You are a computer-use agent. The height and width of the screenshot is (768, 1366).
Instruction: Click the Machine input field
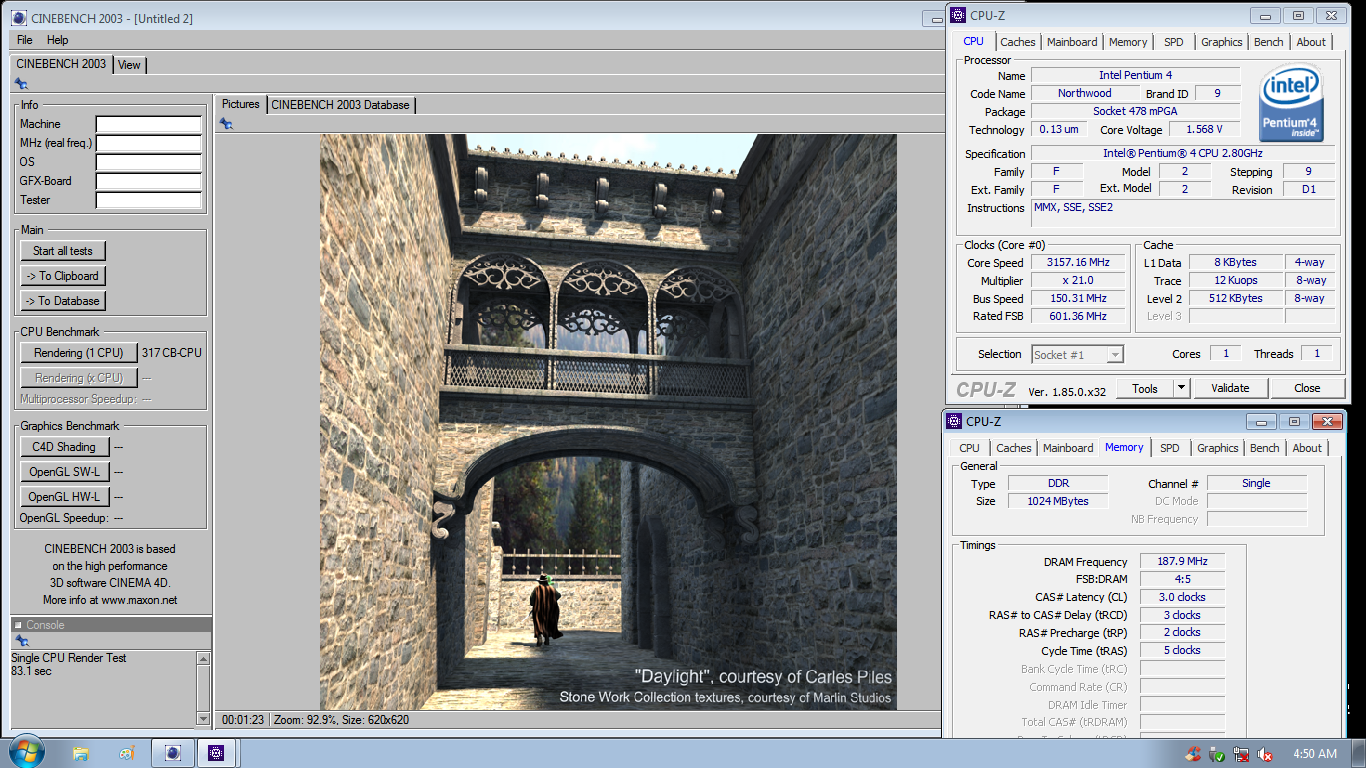pos(149,124)
